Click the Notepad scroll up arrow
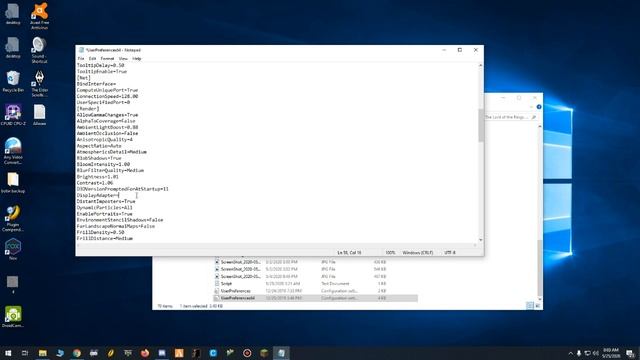 coord(480,65)
